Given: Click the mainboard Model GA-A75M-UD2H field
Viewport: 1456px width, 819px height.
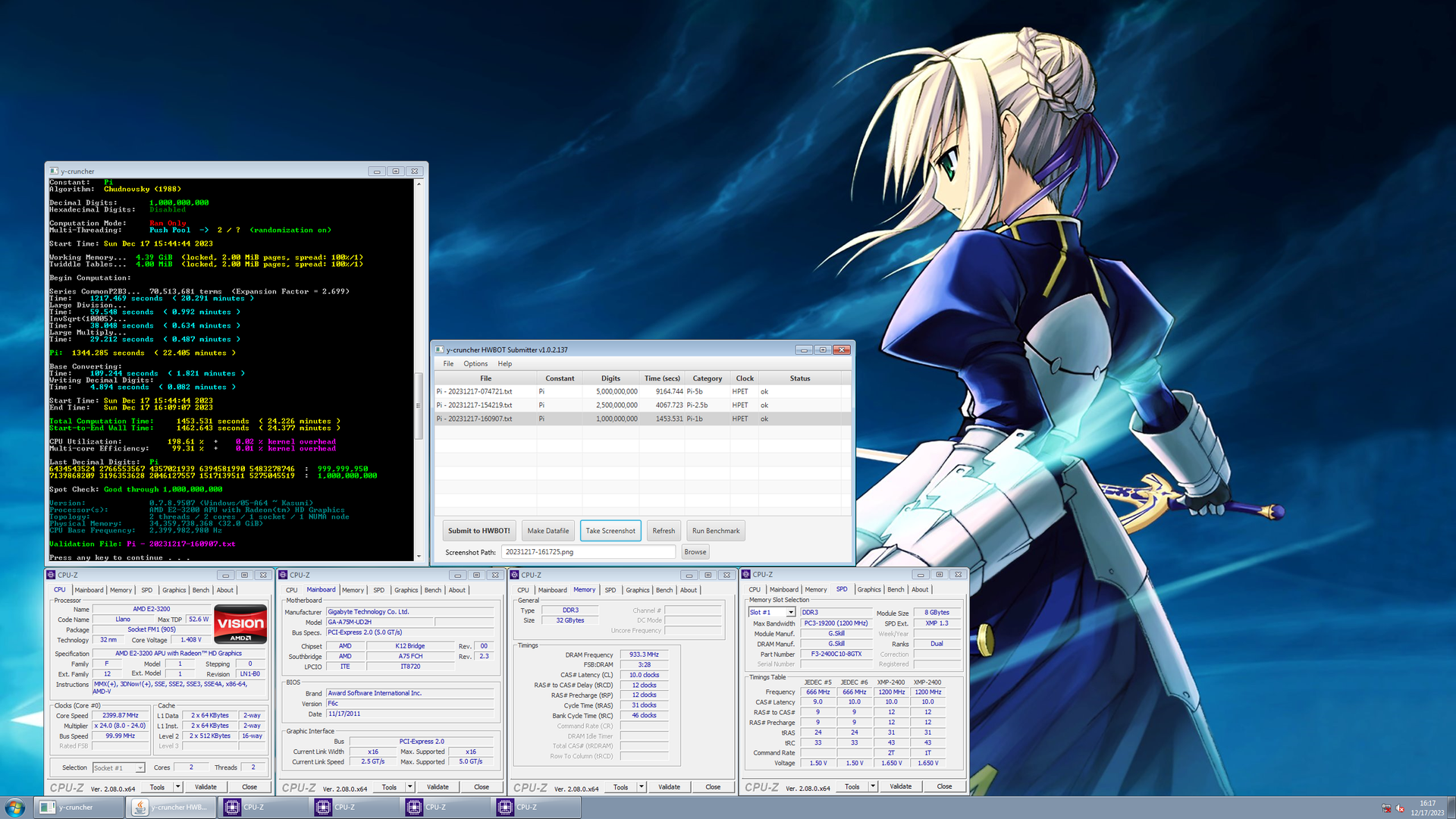Looking at the screenshot, I should (x=380, y=622).
